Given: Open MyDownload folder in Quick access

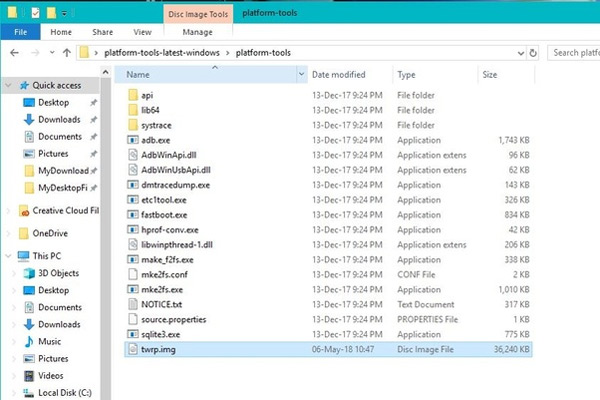Looking at the screenshot, I should click(x=63, y=171).
